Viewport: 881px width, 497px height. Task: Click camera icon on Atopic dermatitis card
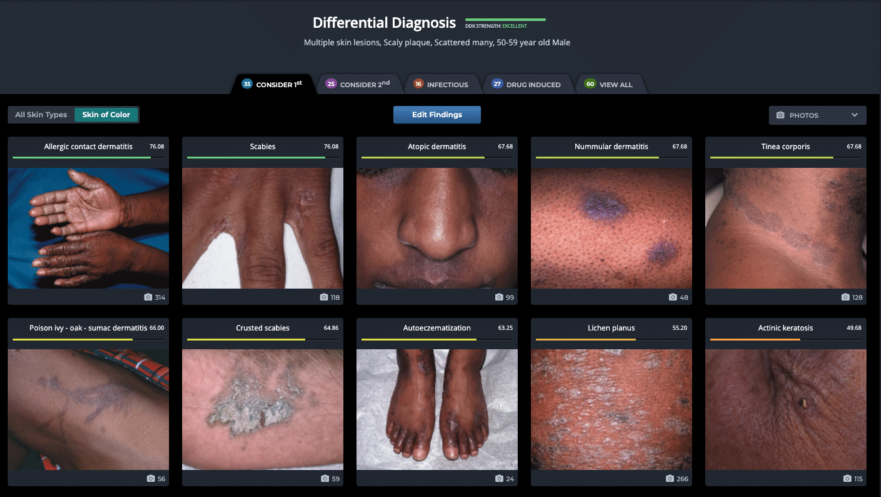click(x=498, y=297)
